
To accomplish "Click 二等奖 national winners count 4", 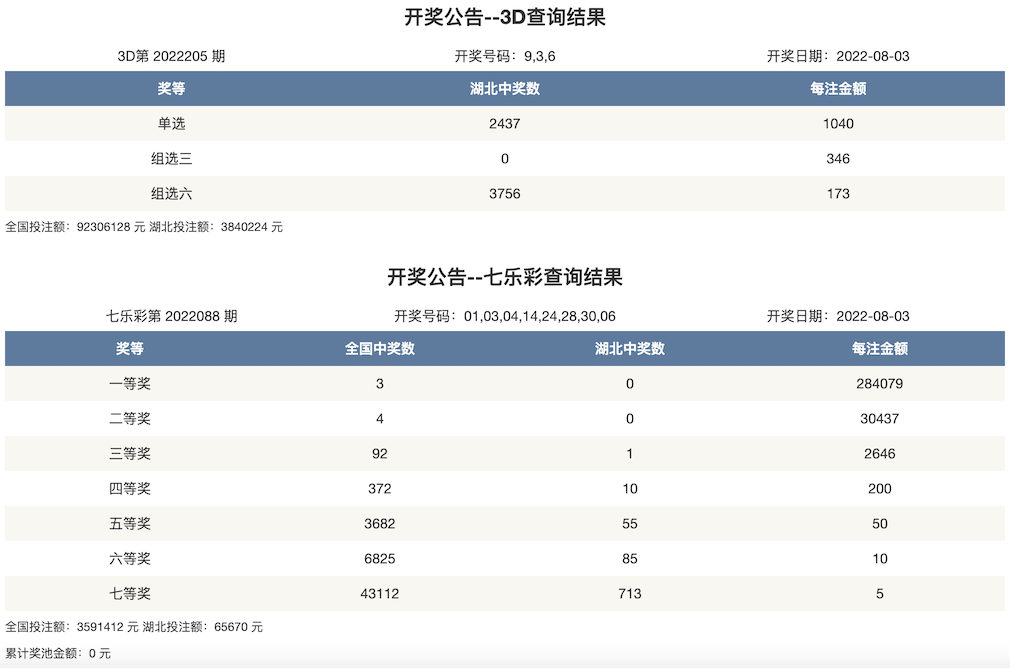I will [x=379, y=419].
